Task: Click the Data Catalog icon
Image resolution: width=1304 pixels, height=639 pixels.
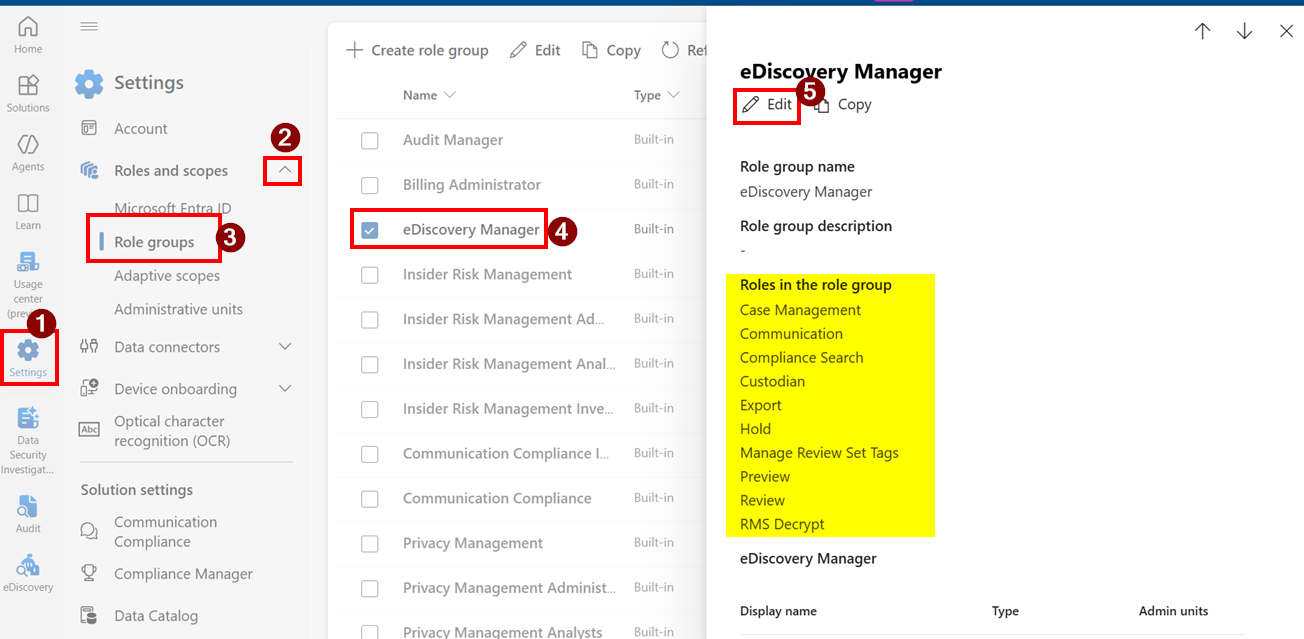Action: (x=89, y=615)
